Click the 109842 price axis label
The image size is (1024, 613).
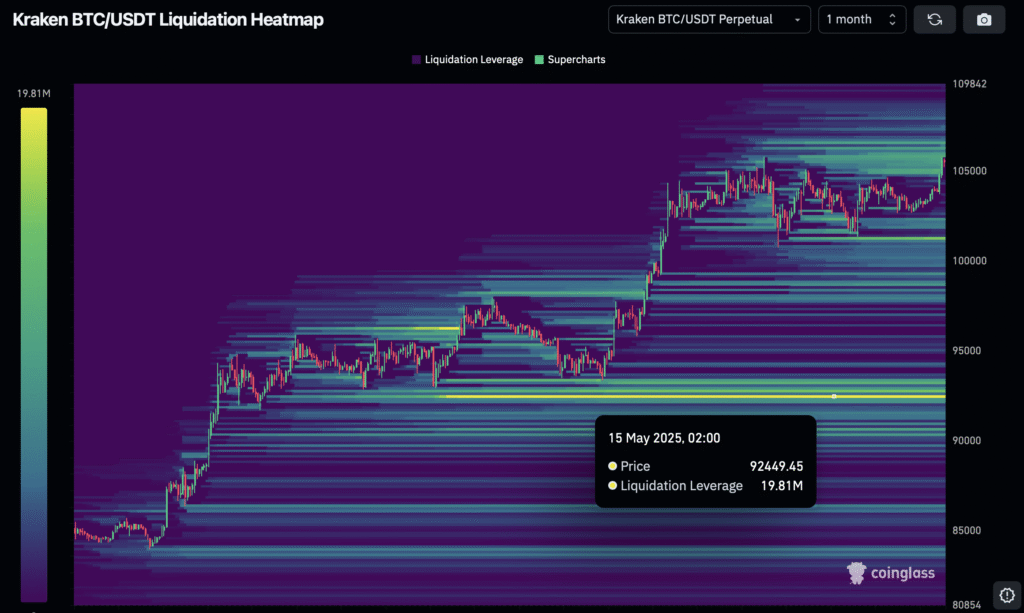coord(969,84)
